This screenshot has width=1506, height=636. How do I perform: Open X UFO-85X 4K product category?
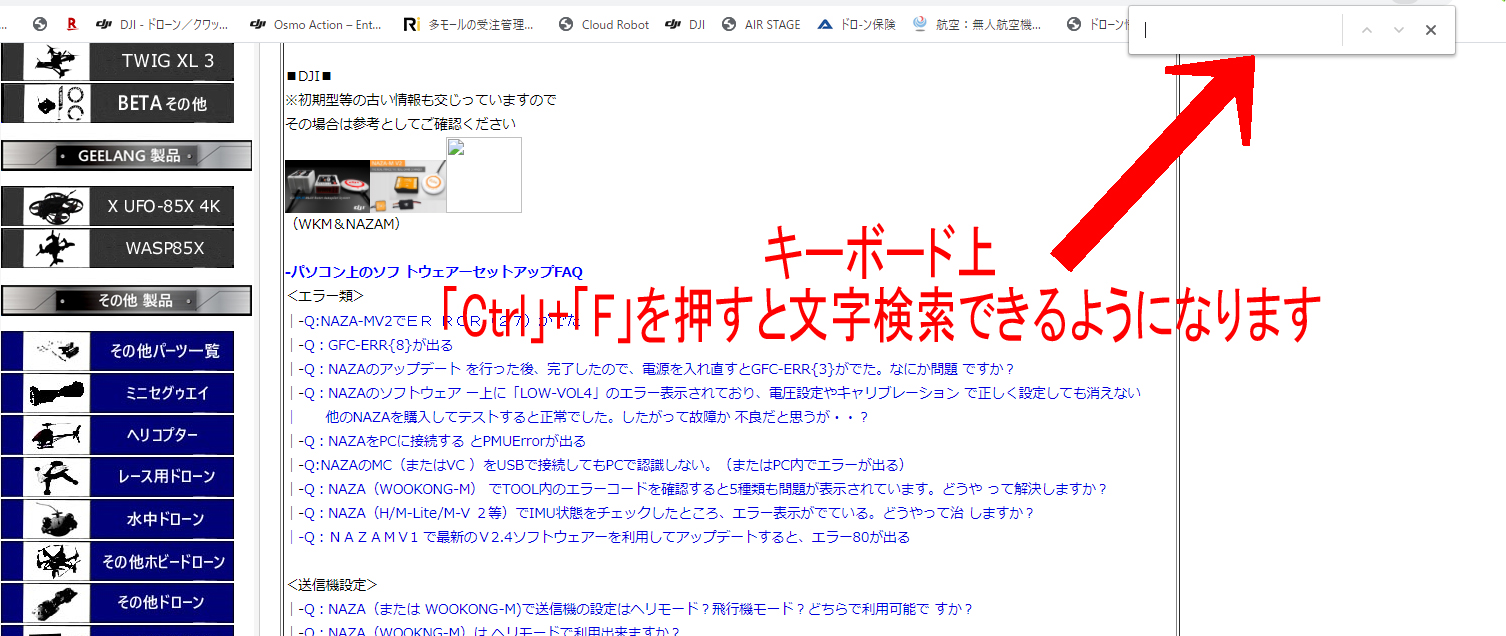pyautogui.click(x=117, y=206)
